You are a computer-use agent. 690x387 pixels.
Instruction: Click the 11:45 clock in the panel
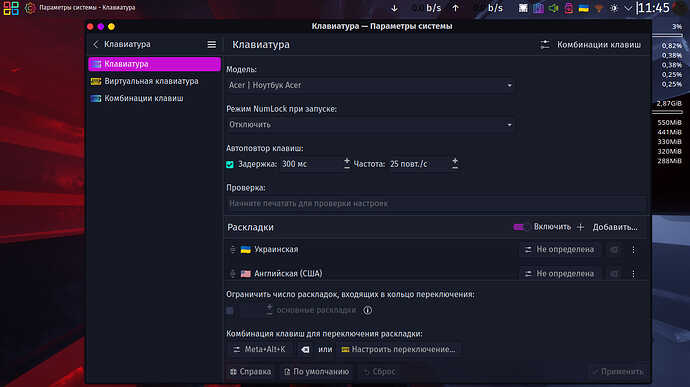click(x=653, y=8)
